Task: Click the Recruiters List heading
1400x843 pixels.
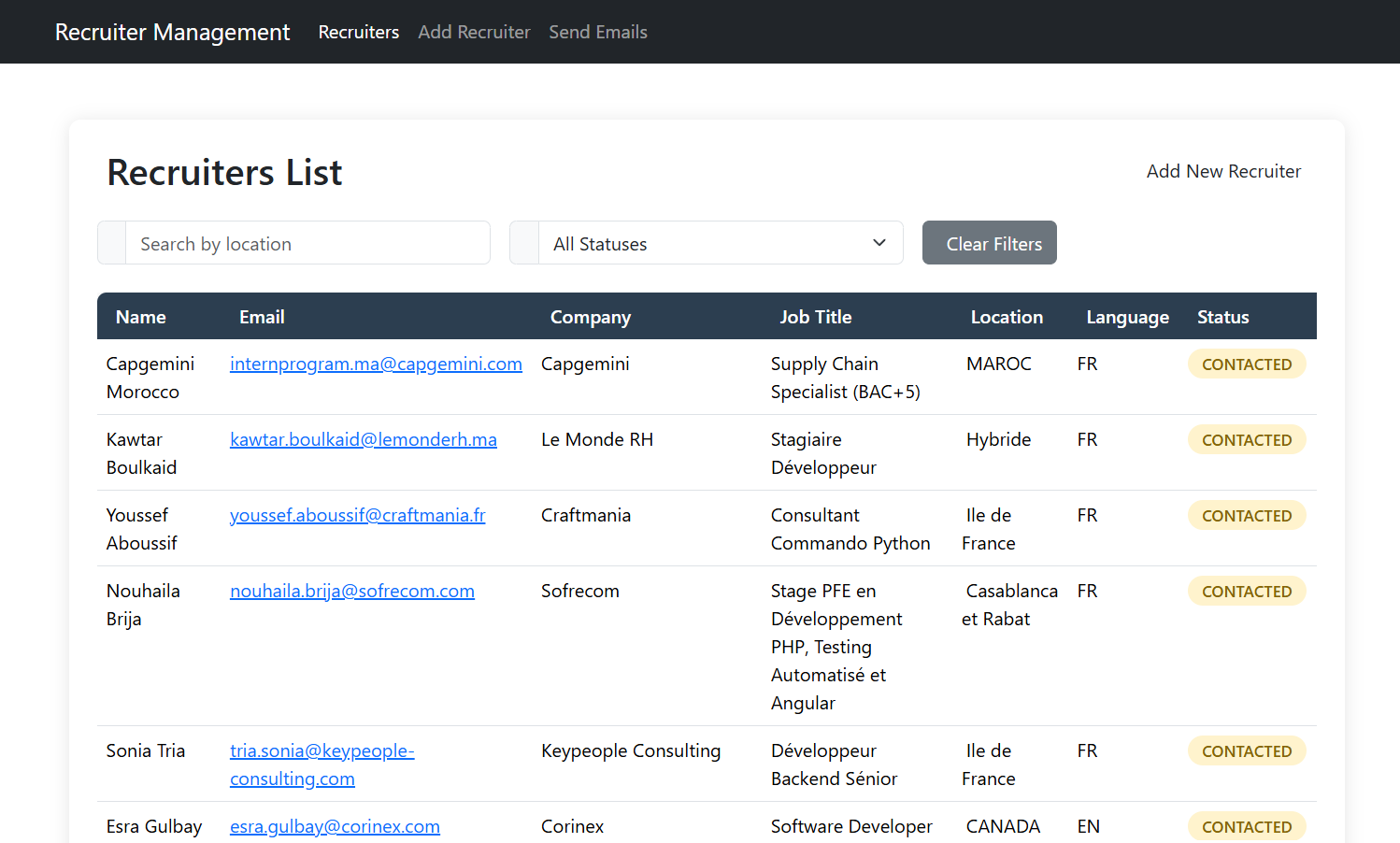Action: point(224,172)
